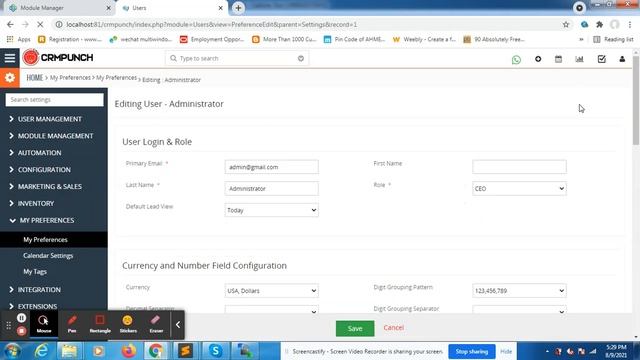
Task: Select the Rectangle tool in Screencastify
Action: point(100,324)
